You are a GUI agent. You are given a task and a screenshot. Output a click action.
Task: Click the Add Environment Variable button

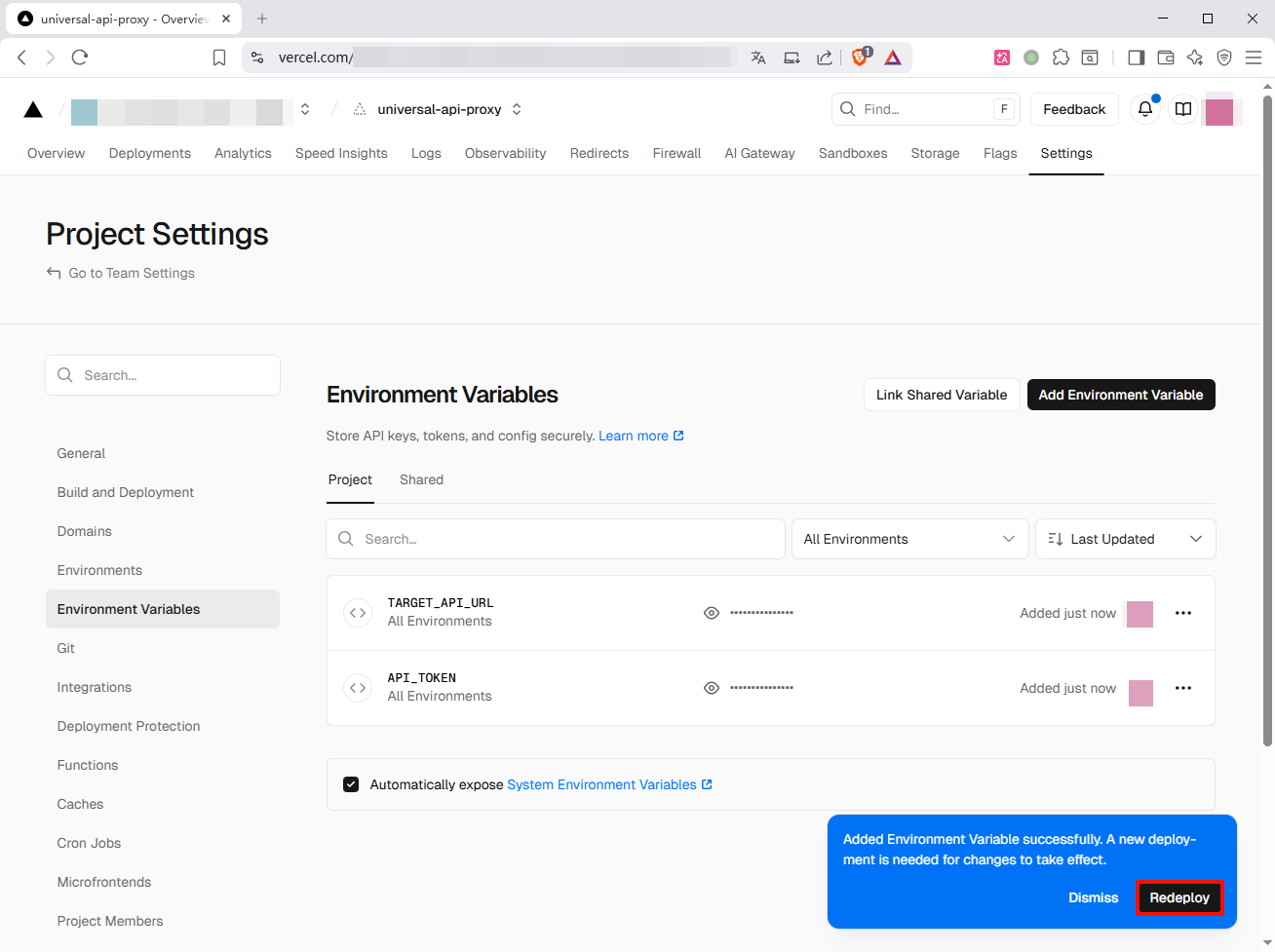(x=1120, y=395)
